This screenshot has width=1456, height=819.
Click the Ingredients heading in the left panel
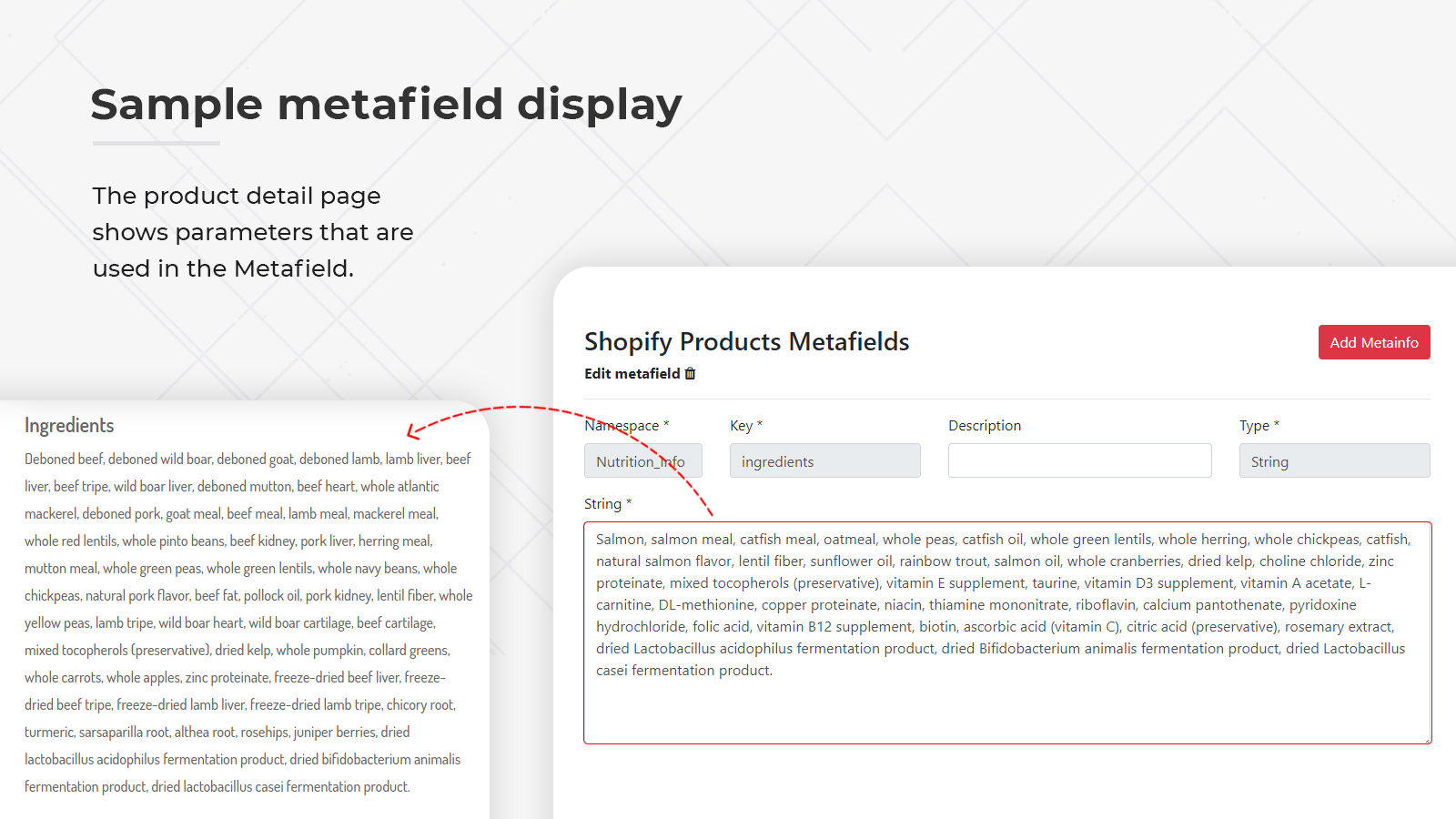click(x=69, y=426)
